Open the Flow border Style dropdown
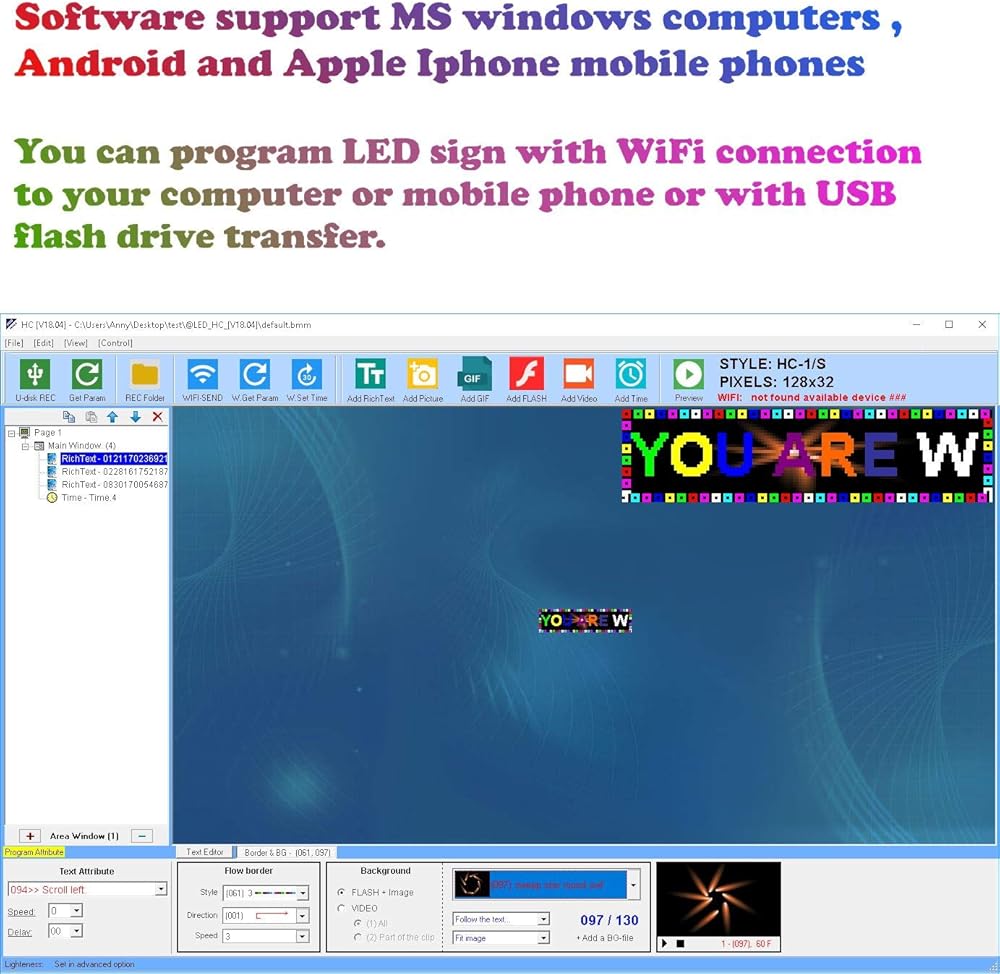Screen dimensions: 1000x974 (303, 893)
